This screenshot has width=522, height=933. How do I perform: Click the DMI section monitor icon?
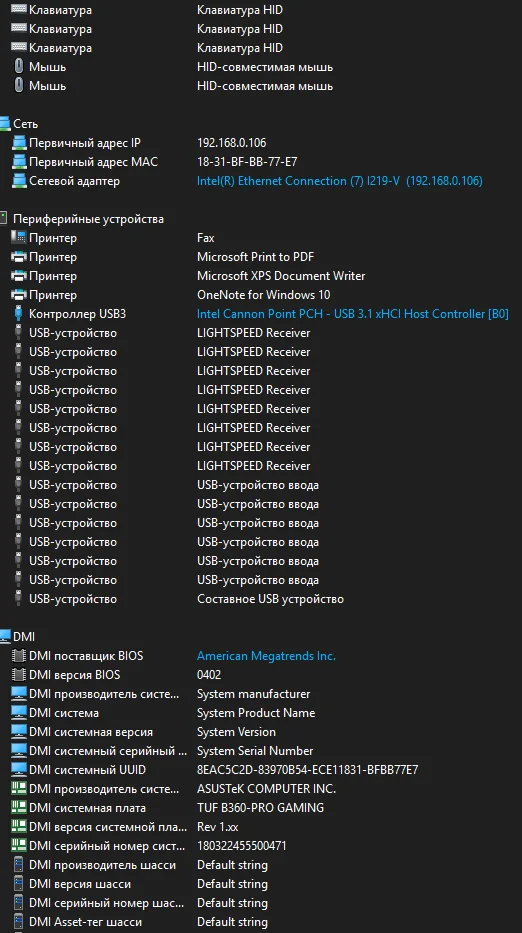[x=5, y=637]
